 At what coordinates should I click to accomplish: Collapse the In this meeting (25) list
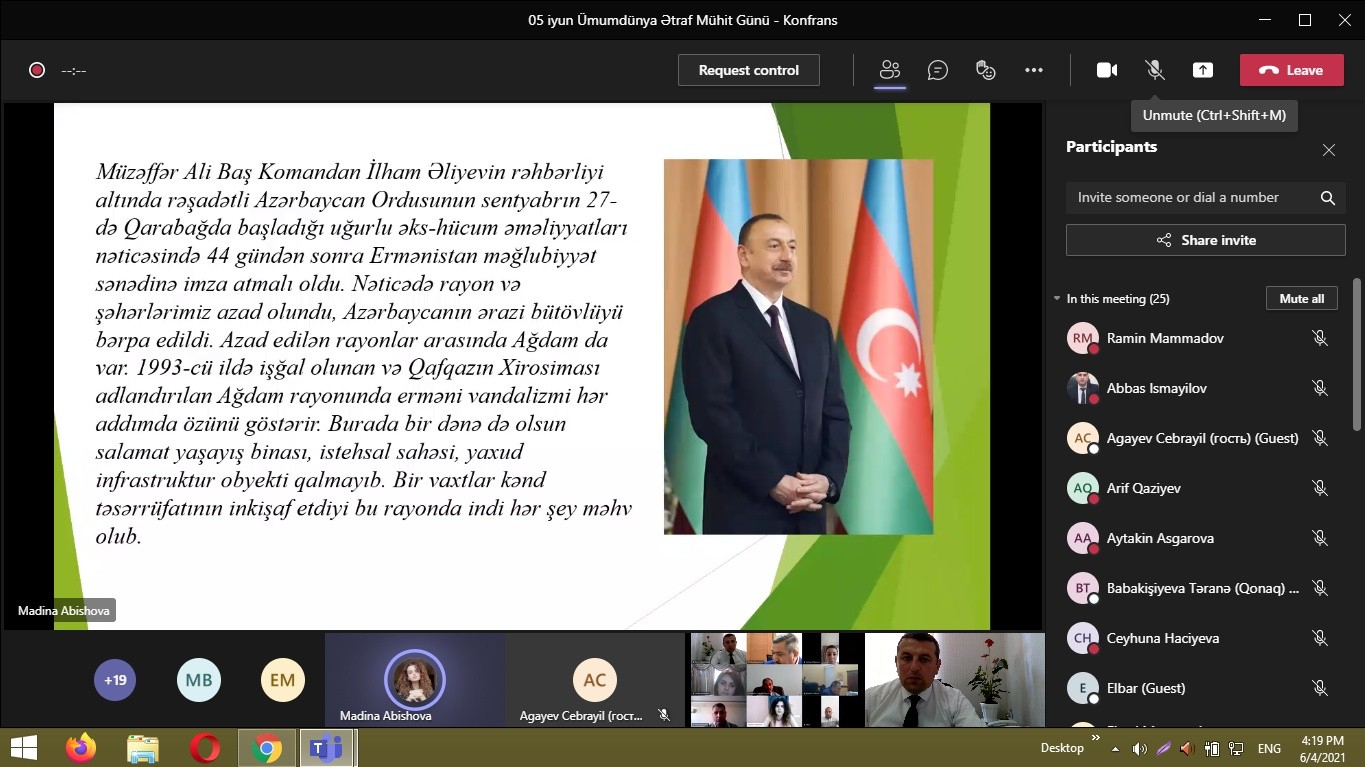1057,299
